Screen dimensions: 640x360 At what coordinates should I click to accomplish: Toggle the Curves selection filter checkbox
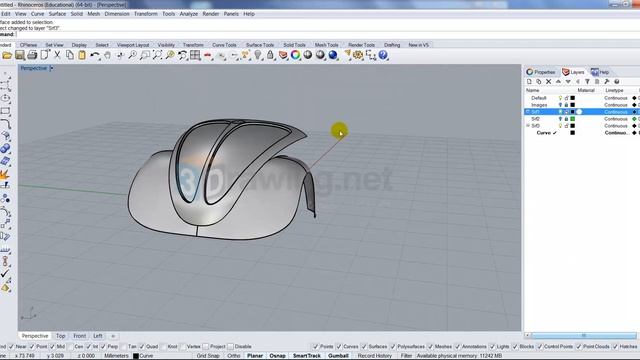(x=339, y=347)
